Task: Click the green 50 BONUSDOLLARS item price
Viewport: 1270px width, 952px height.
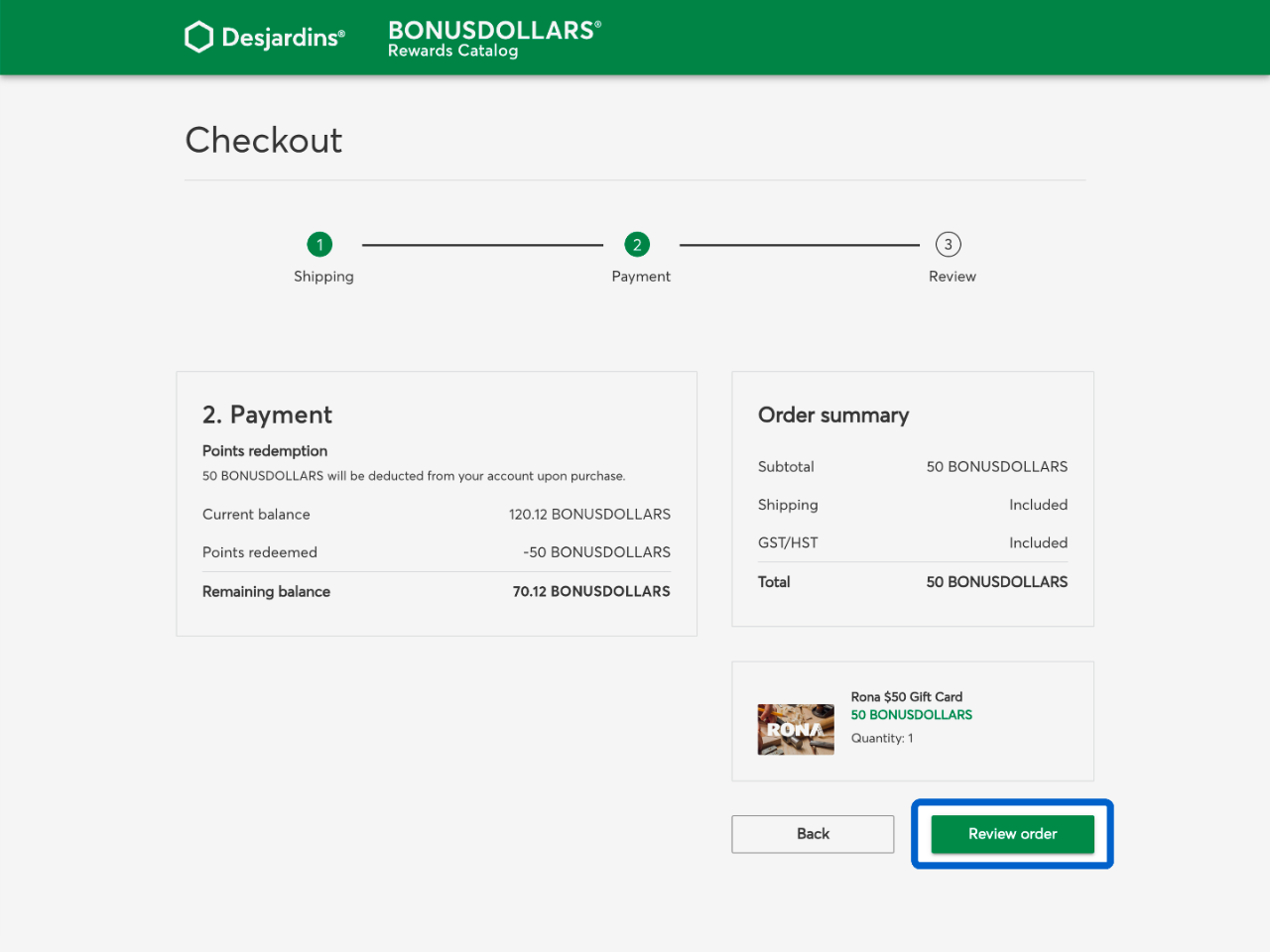Action: pyautogui.click(x=911, y=715)
